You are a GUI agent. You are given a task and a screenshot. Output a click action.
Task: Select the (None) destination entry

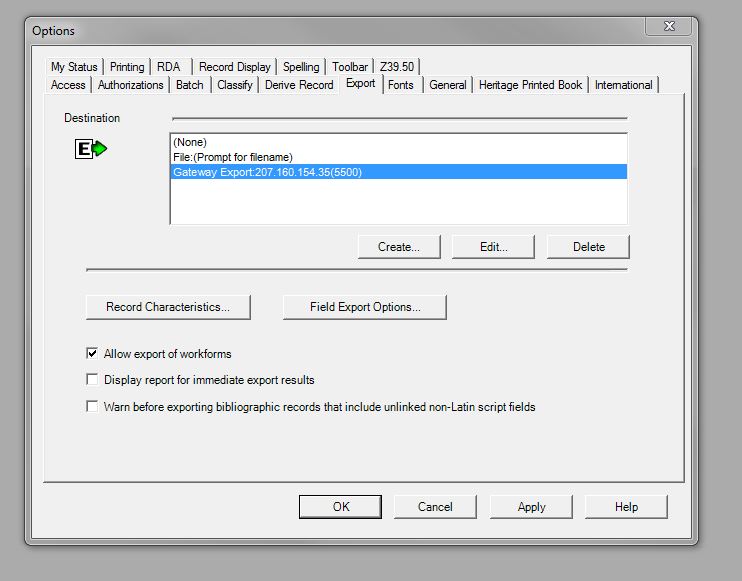pos(190,143)
